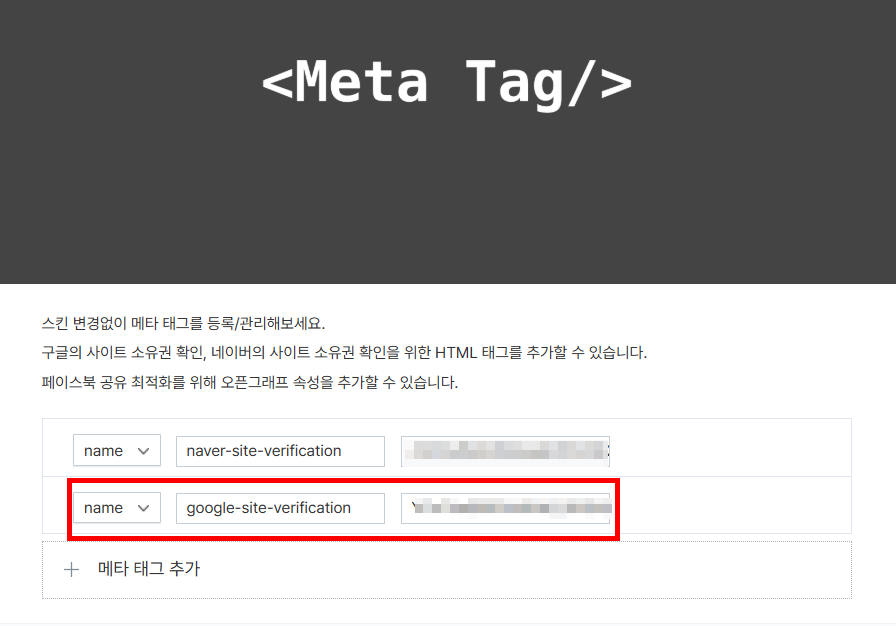Open the name dropdown in the naver row
This screenshot has width=896, height=626.
(x=116, y=450)
